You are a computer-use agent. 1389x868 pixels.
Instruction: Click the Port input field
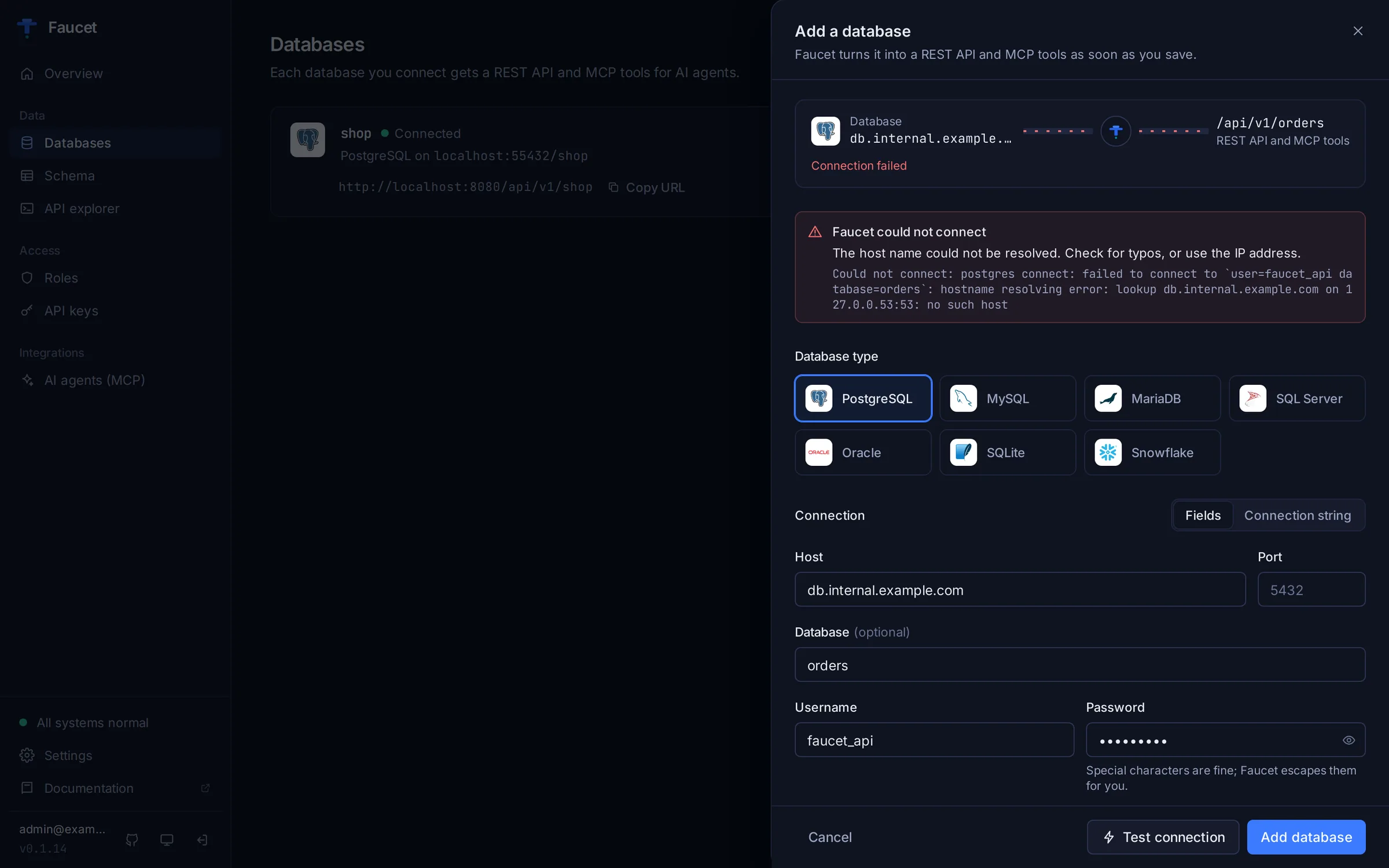pos(1311,590)
